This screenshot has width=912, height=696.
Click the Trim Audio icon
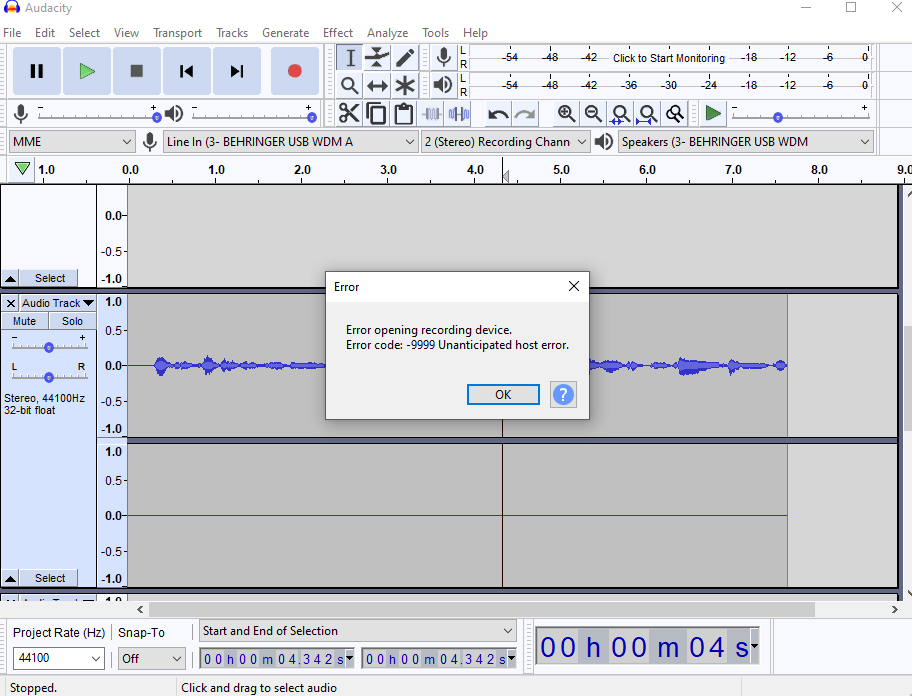[x=431, y=113]
